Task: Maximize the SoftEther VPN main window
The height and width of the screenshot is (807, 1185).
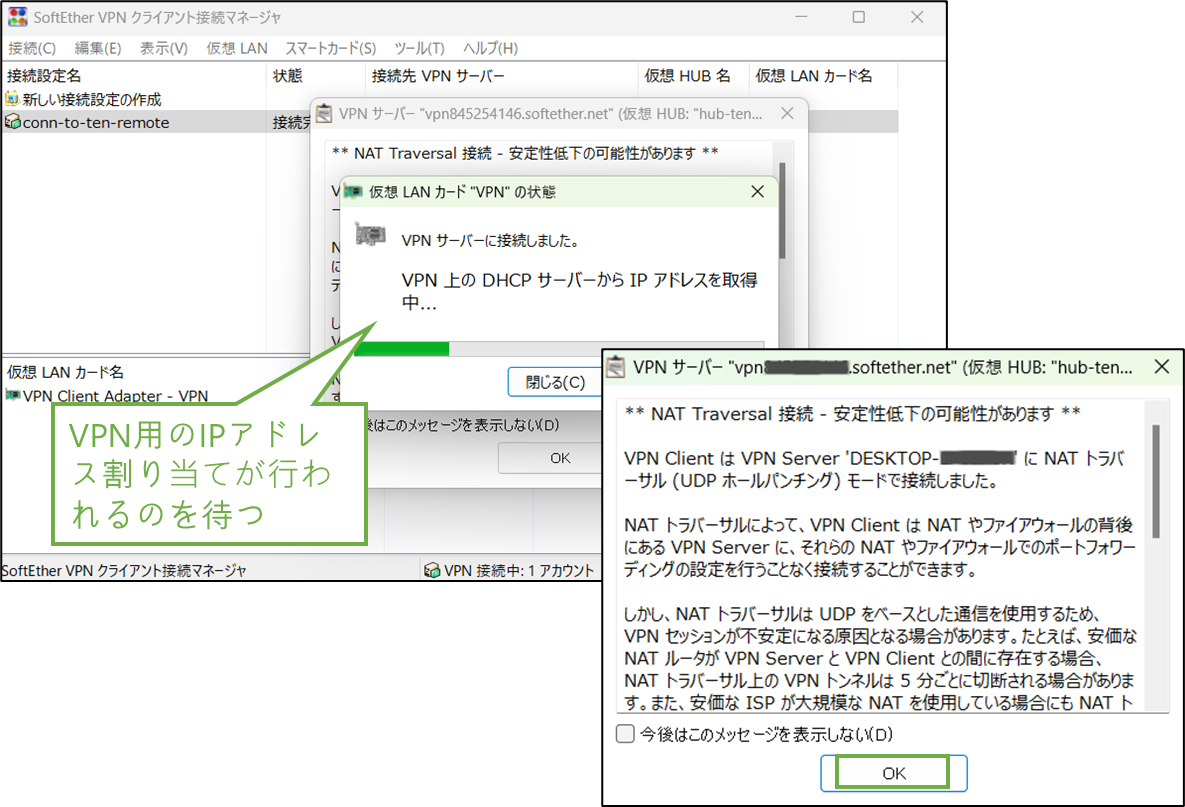Action: point(859,17)
